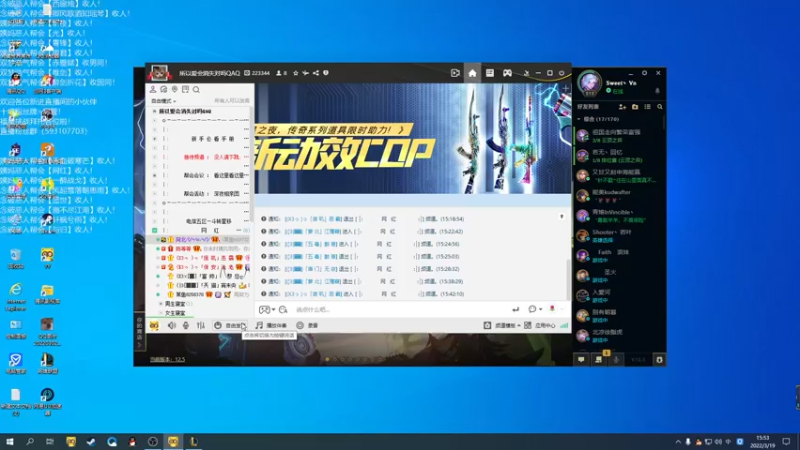Image resolution: width=800 pixels, height=450 pixels.
Task: Toggle the microphone icon in YY bottom toolbar
Action: [x=186, y=325]
